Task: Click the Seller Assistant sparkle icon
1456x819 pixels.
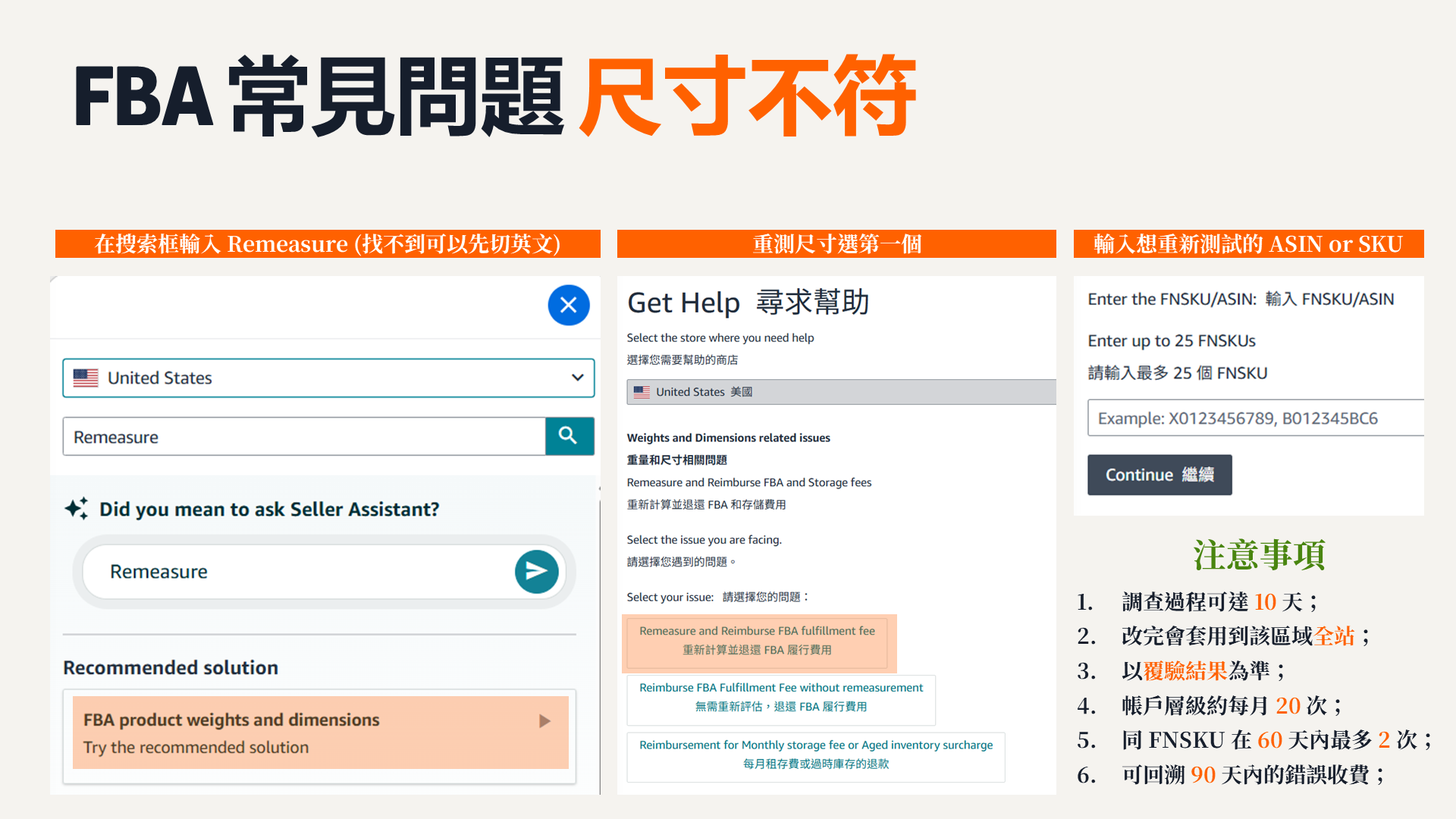Action: point(77,508)
